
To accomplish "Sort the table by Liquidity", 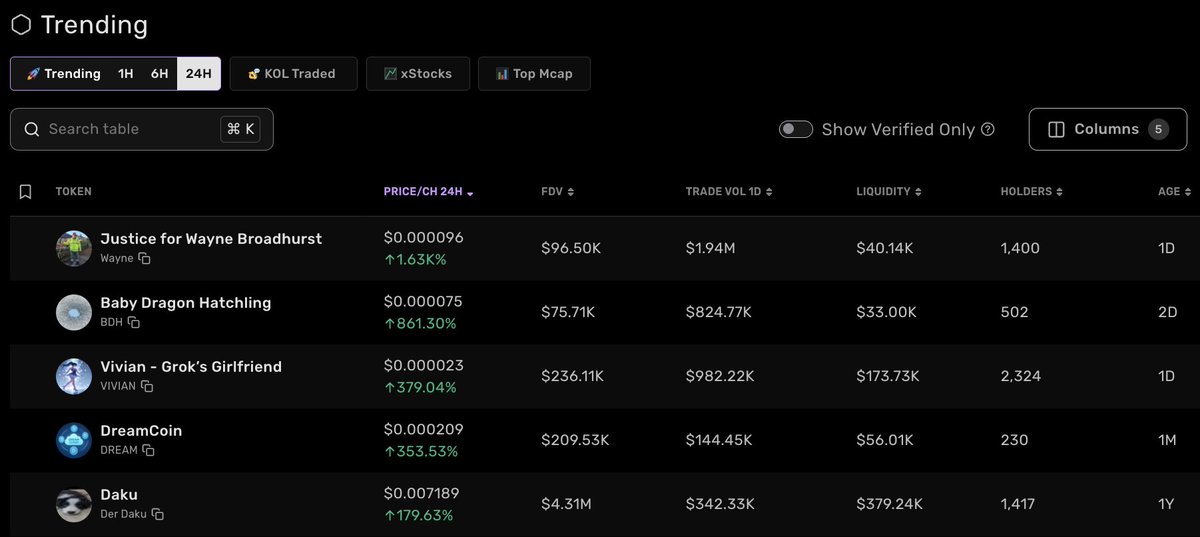I will coord(889,192).
